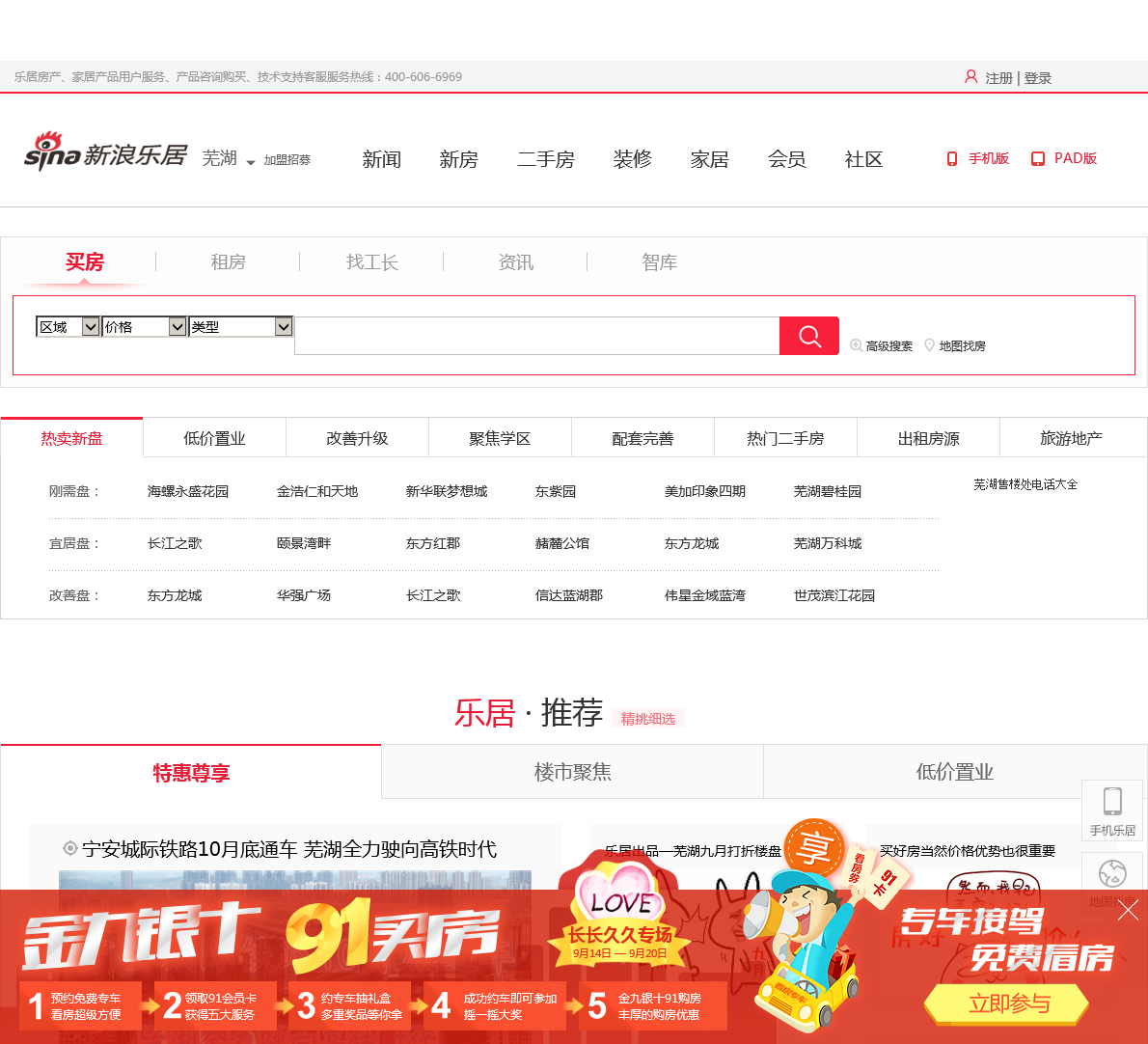Switch to the 出租房源 category tab
Viewport: 1148px width, 1044px height.
[x=928, y=438]
